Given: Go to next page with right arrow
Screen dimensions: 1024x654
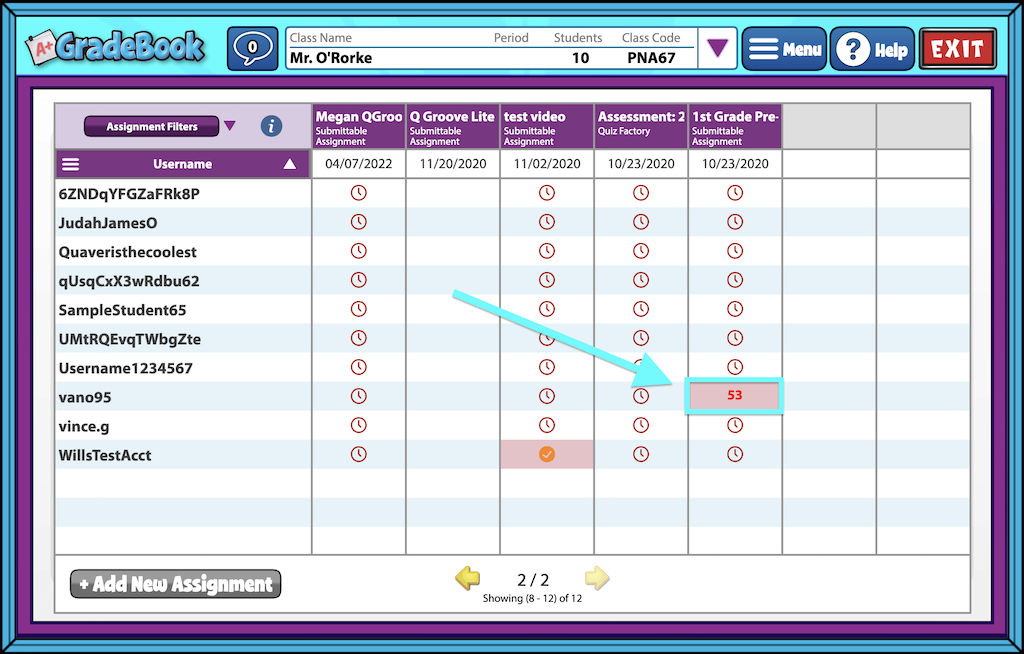Looking at the screenshot, I should click(x=597, y=578).
